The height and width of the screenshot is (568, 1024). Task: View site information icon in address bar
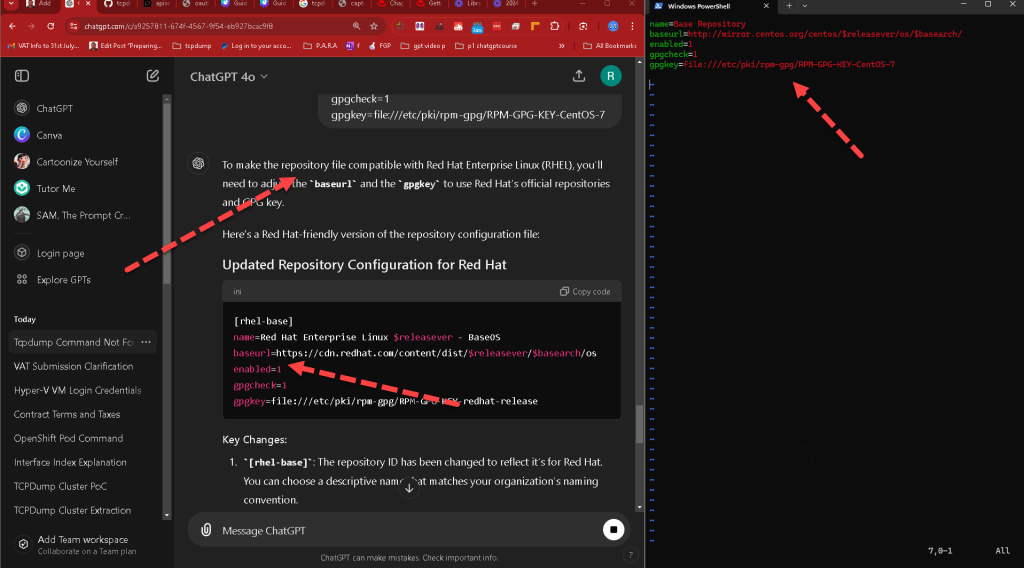pyautogui.click(x=74, y=26)
